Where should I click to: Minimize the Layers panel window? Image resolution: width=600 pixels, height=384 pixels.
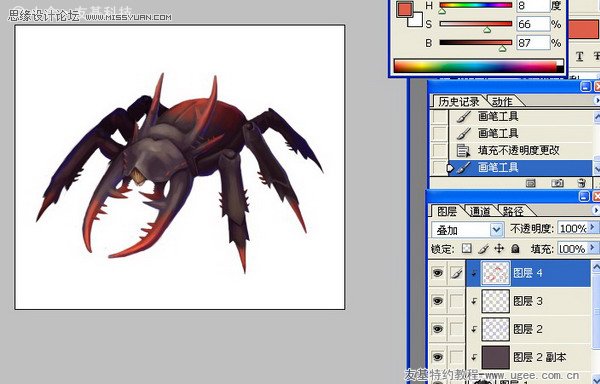[584, 197]
